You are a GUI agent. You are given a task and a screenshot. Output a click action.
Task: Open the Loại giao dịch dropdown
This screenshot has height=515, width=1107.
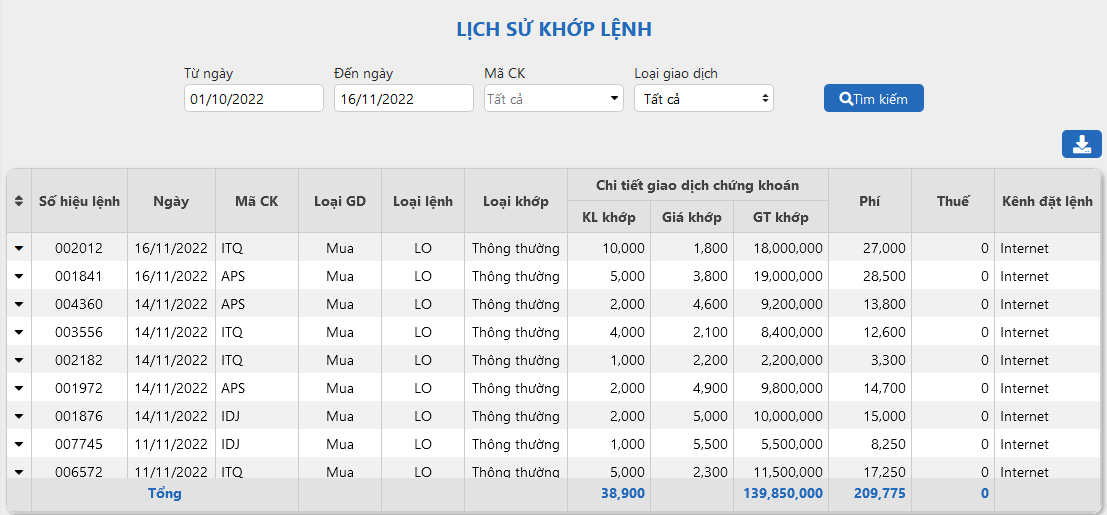point(704,98)
